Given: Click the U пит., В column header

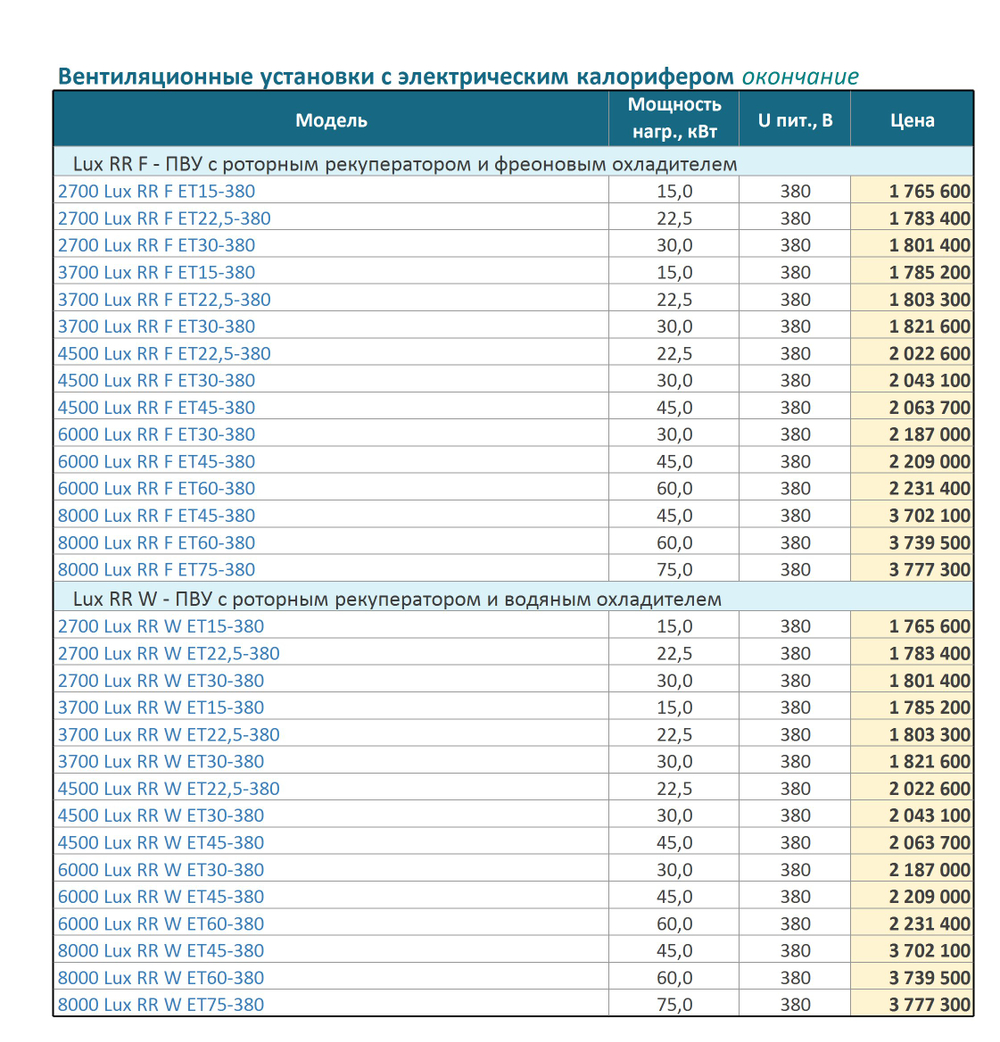Looking at the screenshot, I should pos(795,120).
